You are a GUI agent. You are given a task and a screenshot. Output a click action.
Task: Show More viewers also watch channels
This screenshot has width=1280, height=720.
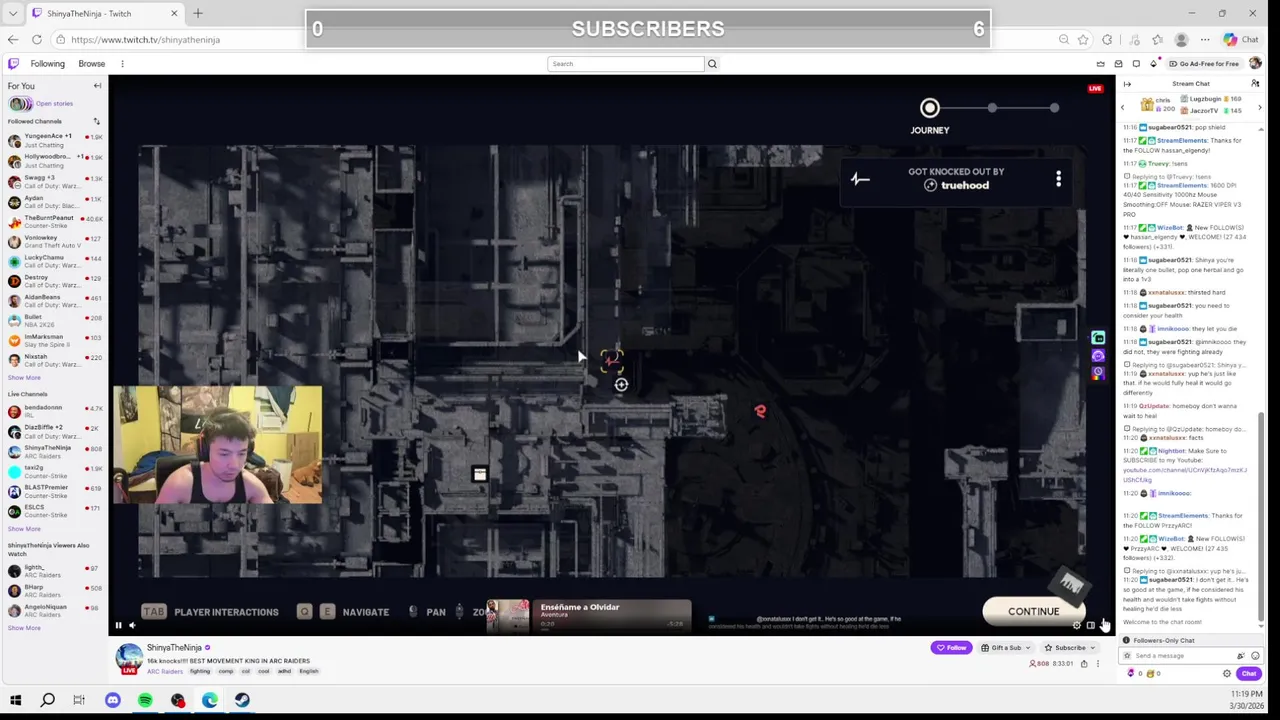tap(25, 628)
